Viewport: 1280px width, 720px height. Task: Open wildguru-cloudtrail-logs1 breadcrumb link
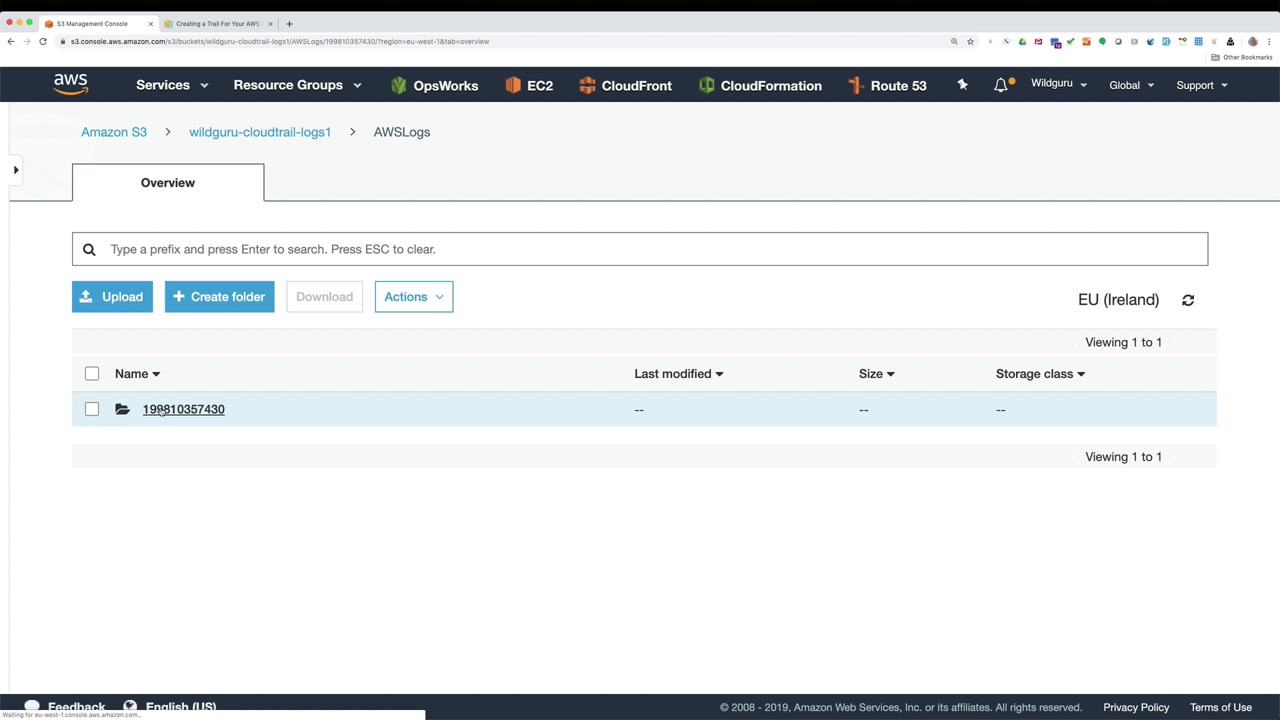[x=260, y=132]
